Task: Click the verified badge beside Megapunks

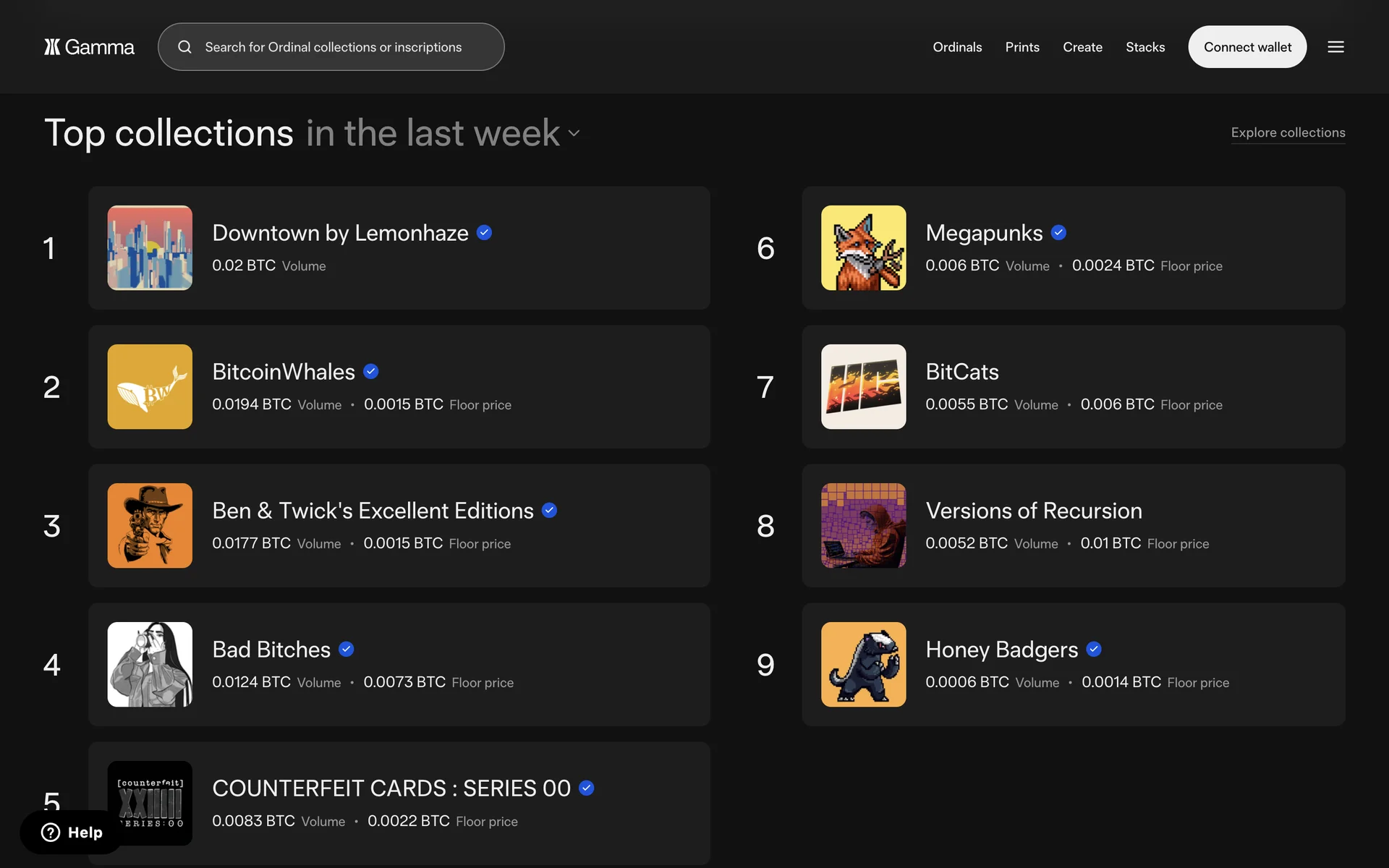Action: coord(1058,233)
